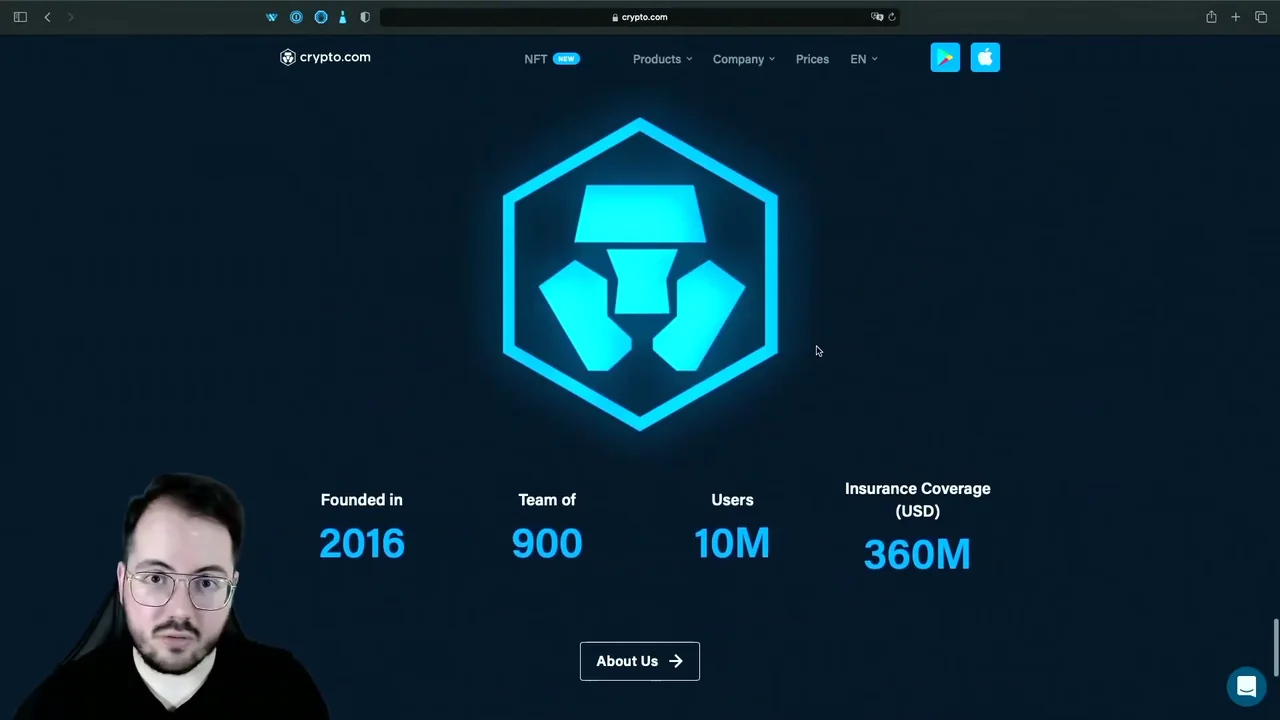This screenshot has height=720, width=1280.
Task: Click the glowing hexagon Crypto.com logo
Action: 640,274
